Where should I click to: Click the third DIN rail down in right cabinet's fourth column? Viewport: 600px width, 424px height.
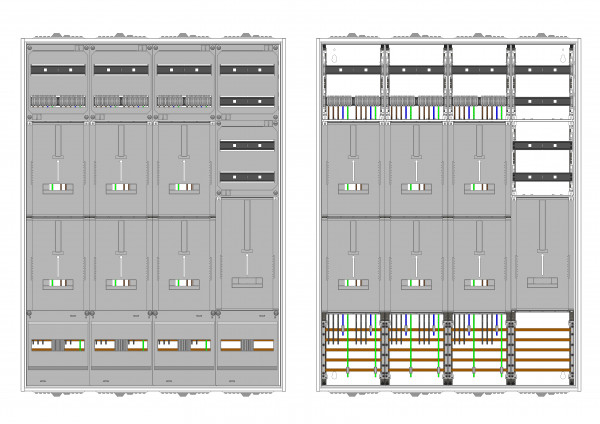tap(543, 145)
